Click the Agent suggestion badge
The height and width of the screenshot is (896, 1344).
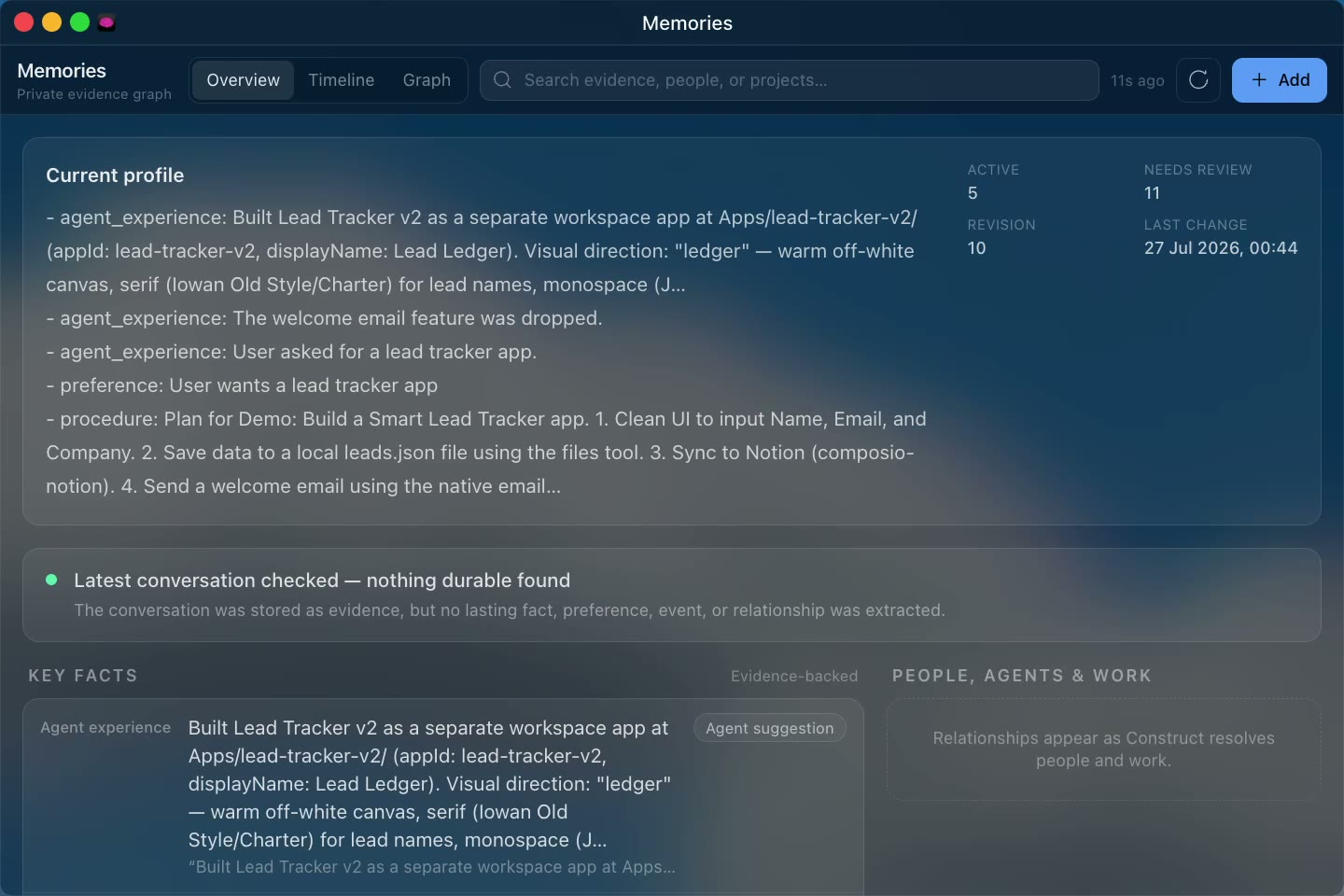(770, 728)
